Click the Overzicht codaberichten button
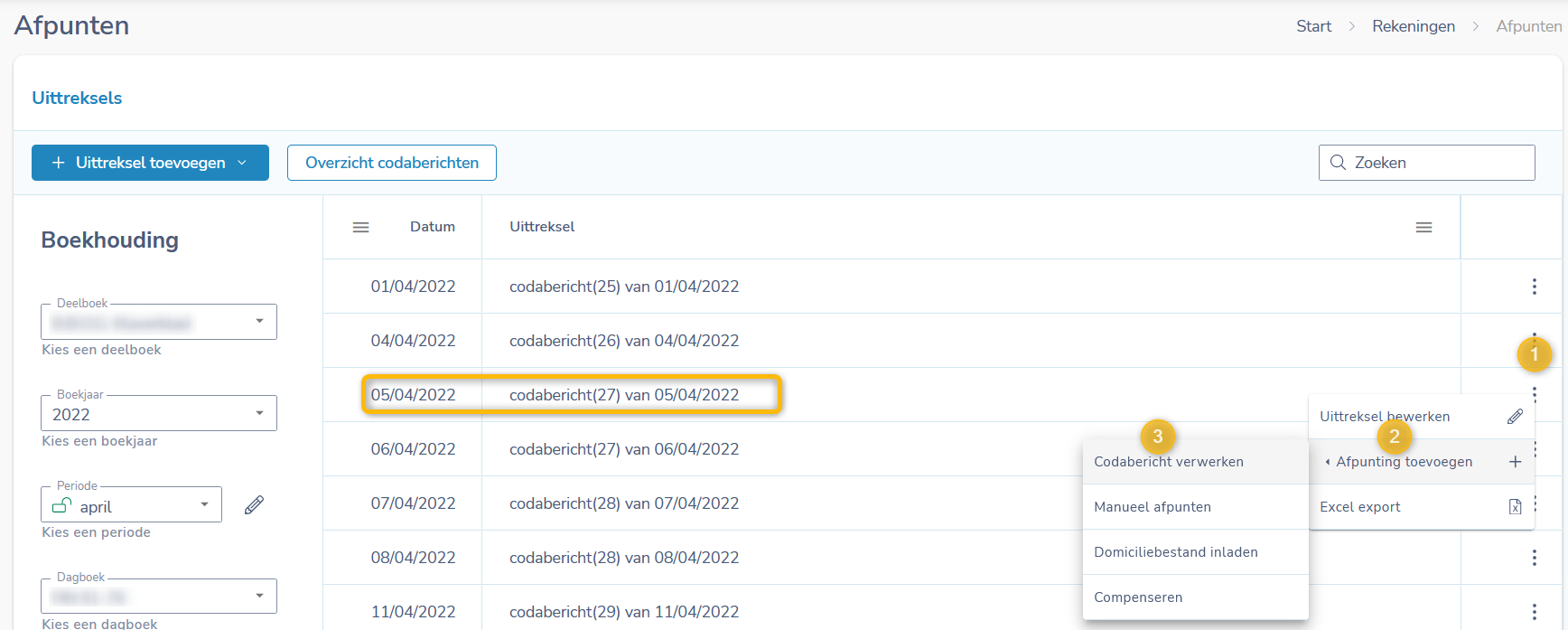The image size is (1568, 630). coord(392,163)
